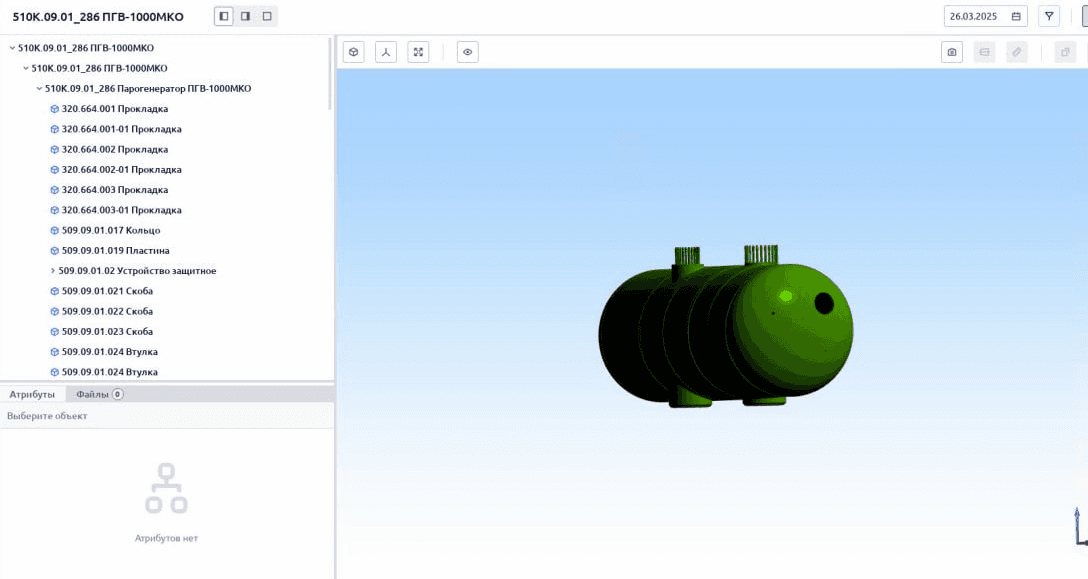
Task: Click the Выберите объект text
Action: (47, 416)
